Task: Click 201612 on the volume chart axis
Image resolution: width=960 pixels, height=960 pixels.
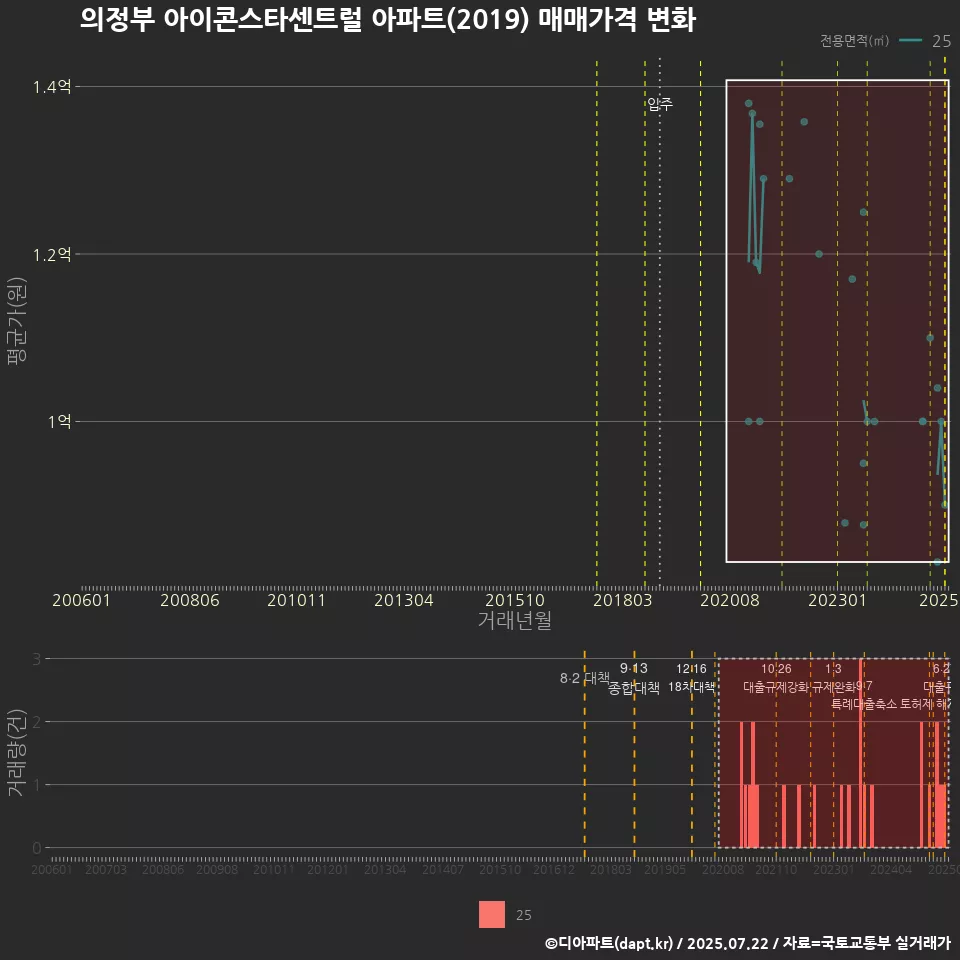Action: [x=553, y=869]
